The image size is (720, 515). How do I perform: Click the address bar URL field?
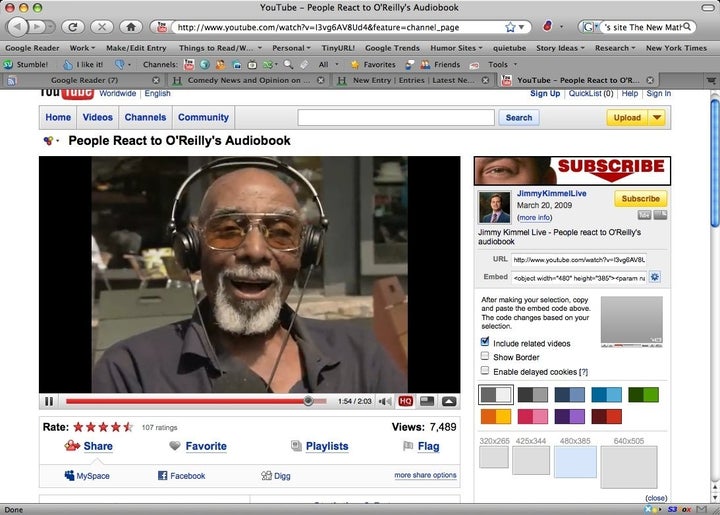[x=340, y=28]
